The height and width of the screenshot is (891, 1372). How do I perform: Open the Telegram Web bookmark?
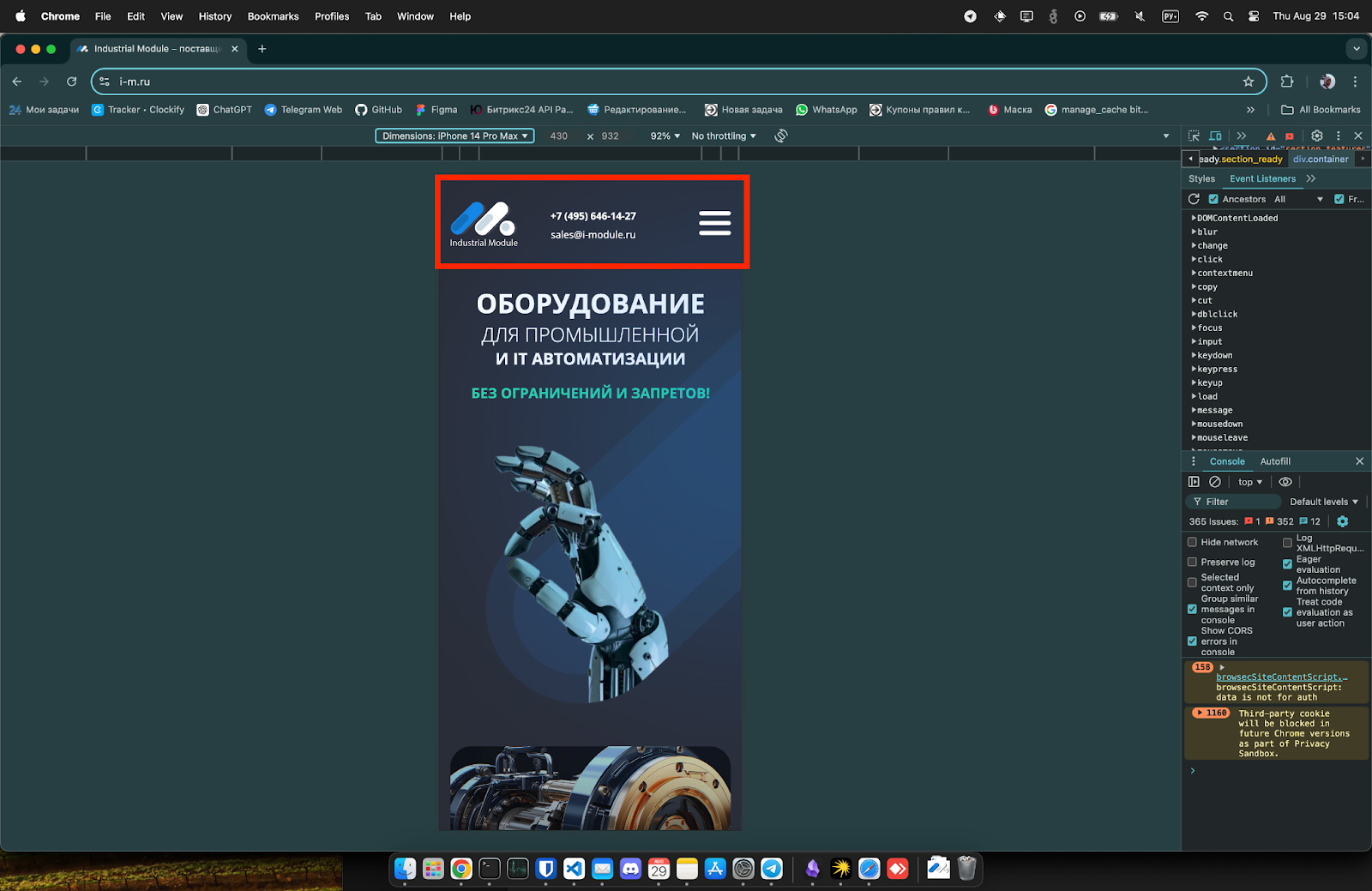[304, 110]
